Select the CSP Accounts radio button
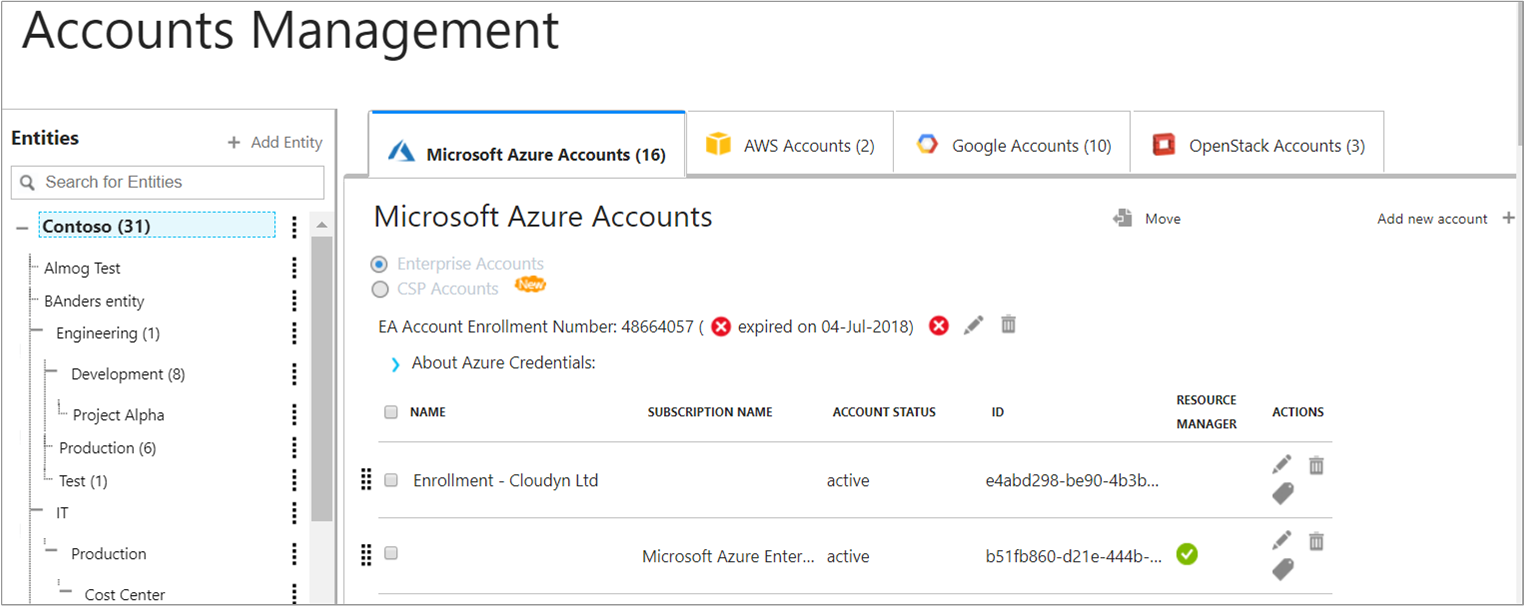The width and height of the screenshot is (1525, 606). (x=379, y=289)
